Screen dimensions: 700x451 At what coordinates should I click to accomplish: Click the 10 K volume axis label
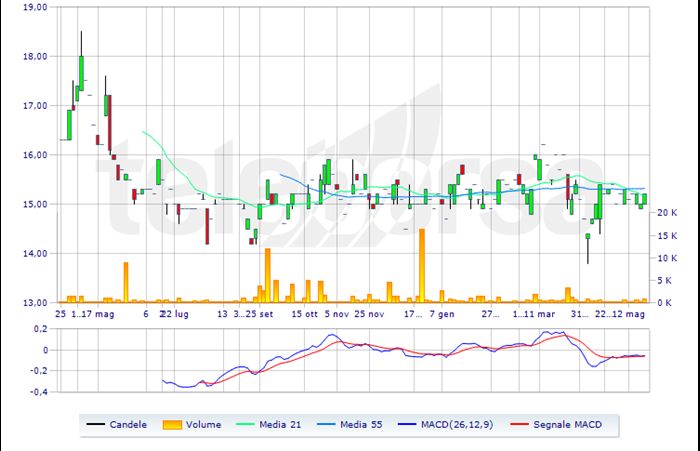tap(667, 258)
